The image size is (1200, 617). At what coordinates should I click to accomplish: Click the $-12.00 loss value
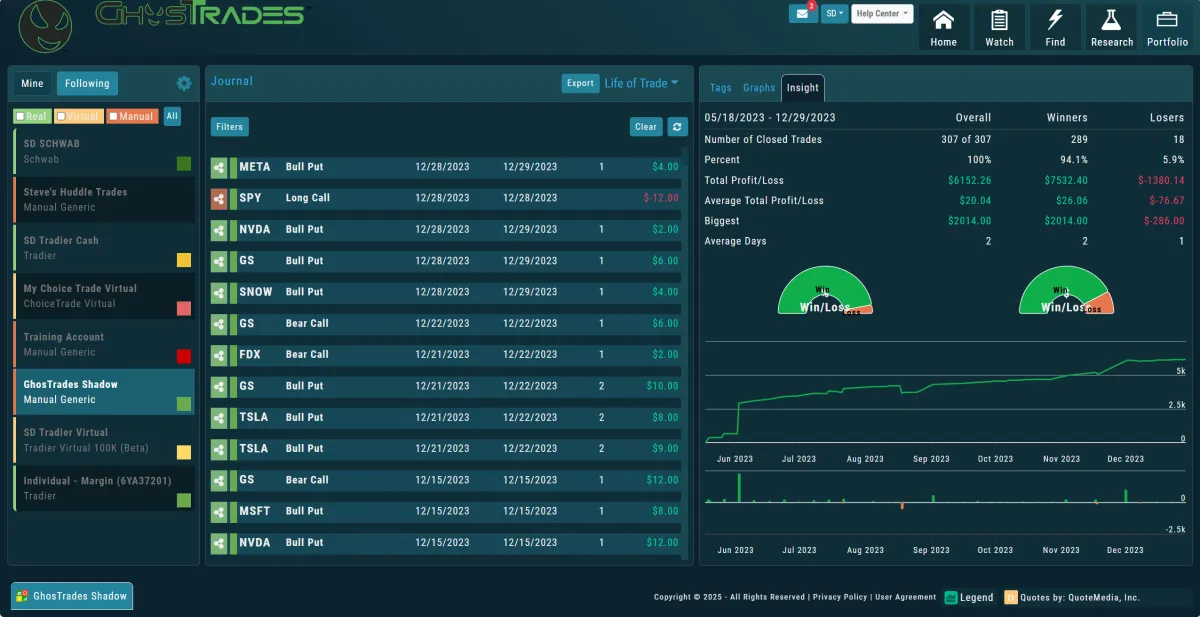click(661, 198)
